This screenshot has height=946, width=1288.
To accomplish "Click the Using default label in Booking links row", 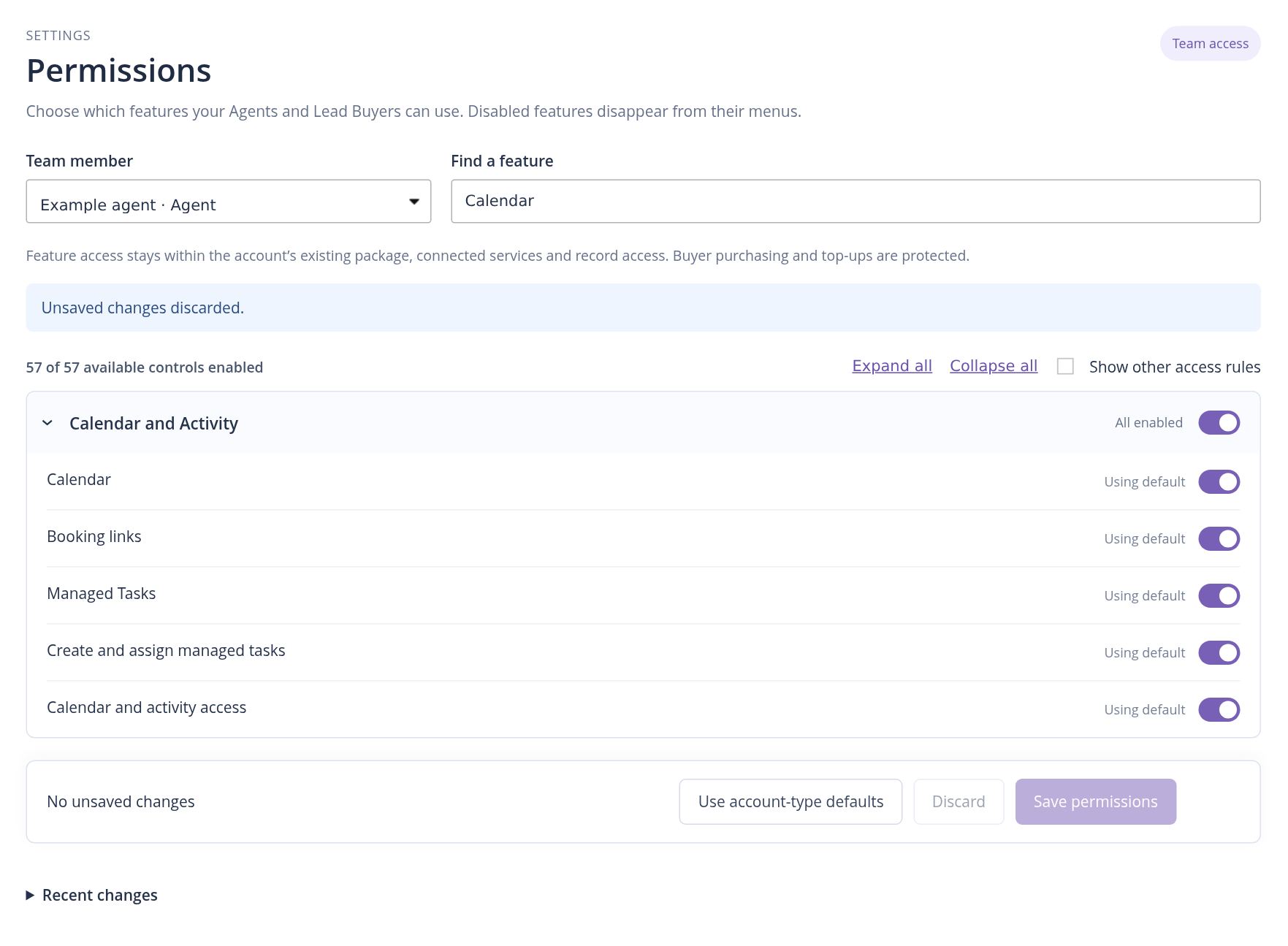I will [1145, 539].
